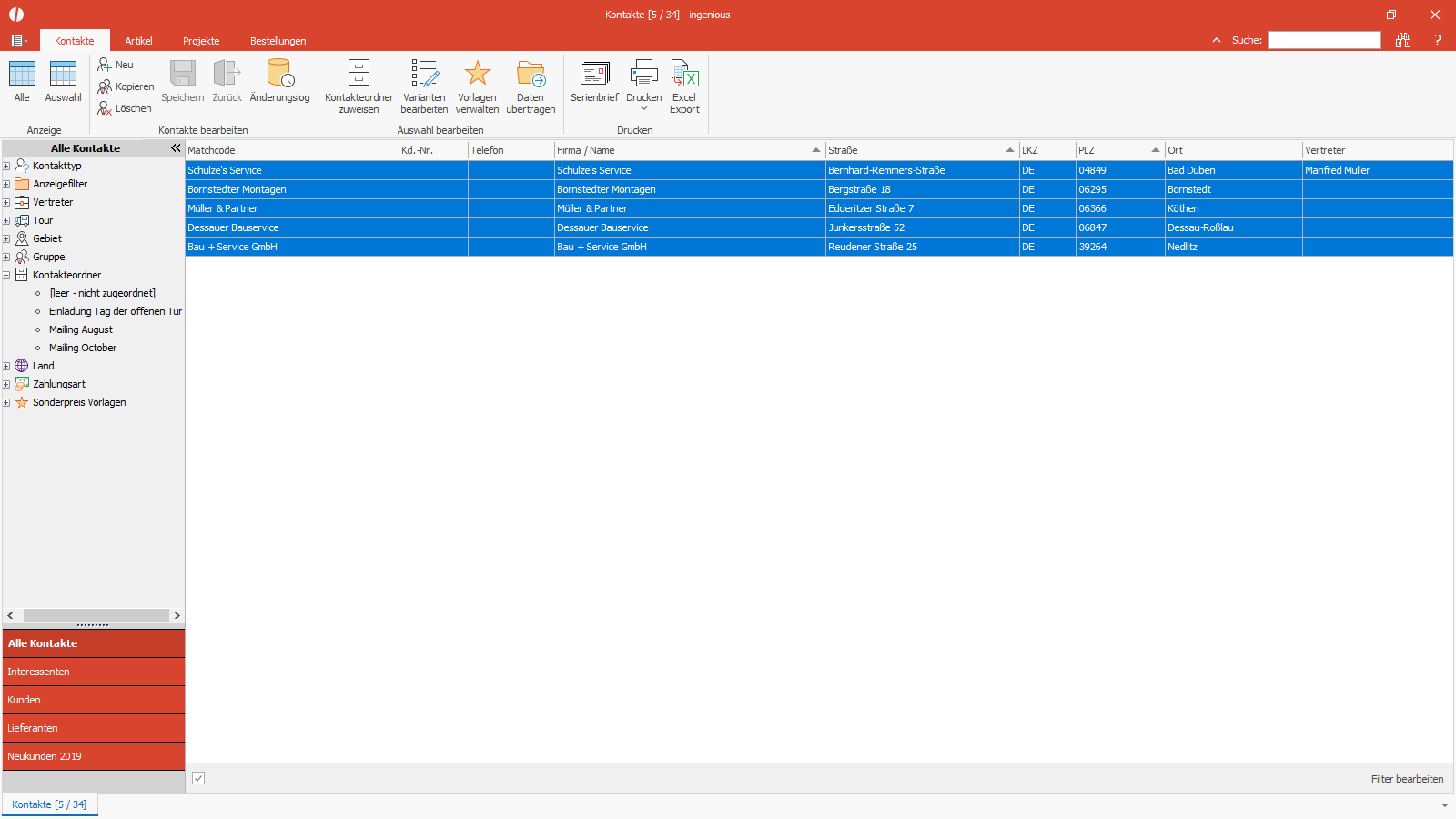Open the Drucken dropdown arrow
Image resolution: width=1456 pixels, height=819 pixels.
644,109
